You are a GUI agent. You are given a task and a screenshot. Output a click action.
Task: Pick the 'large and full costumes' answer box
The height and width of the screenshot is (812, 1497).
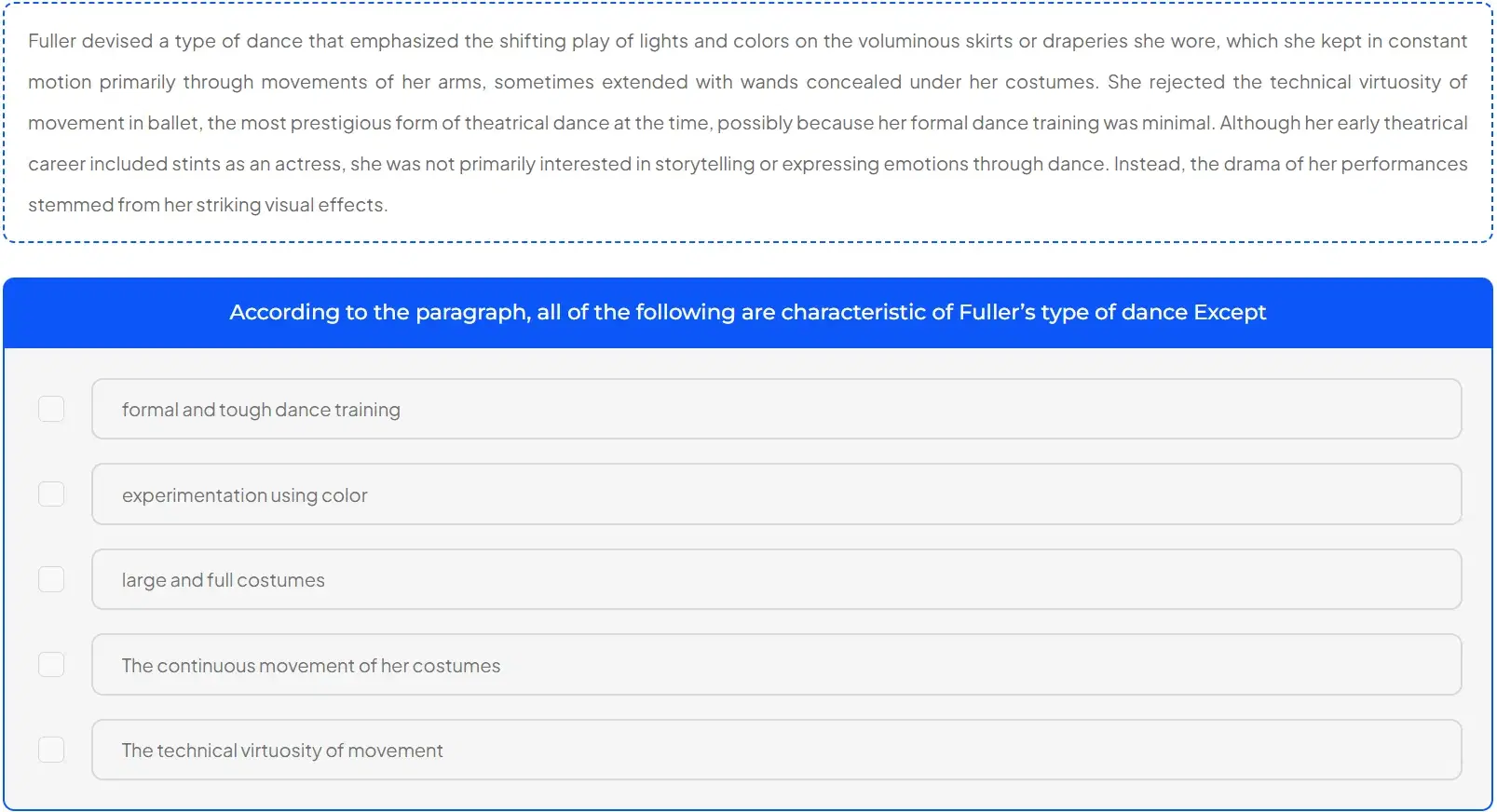(x=776, y=580)
